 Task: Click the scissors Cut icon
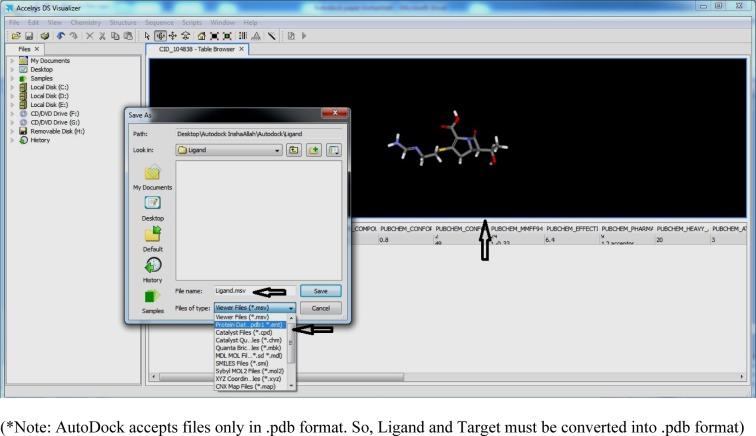101,35
